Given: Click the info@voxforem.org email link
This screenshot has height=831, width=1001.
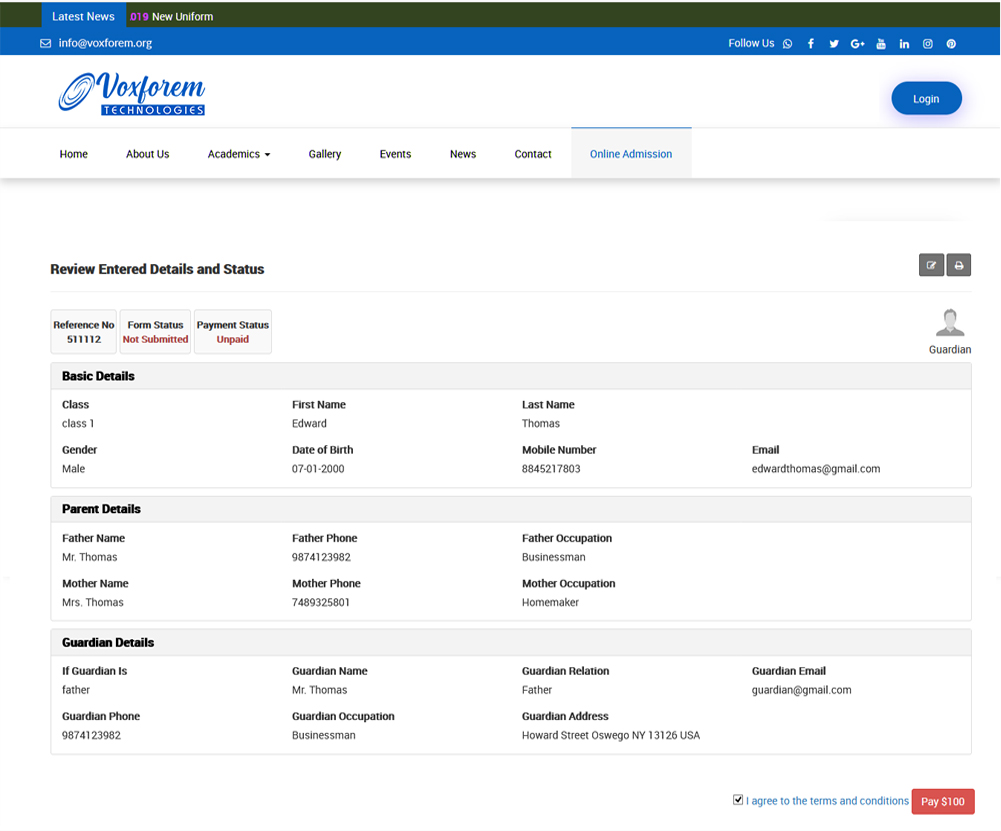Looking at the screenshot, I should pos(105,43).
